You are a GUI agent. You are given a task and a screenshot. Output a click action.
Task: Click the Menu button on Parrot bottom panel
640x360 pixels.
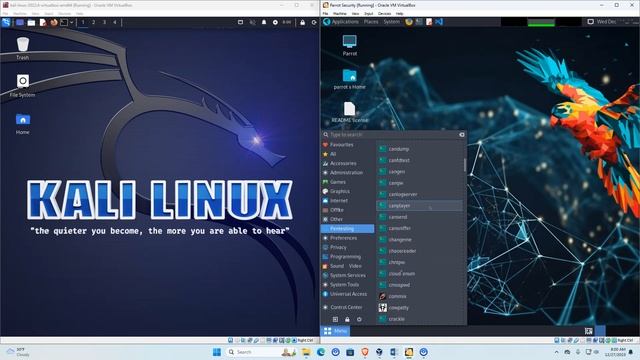[336, 331]
